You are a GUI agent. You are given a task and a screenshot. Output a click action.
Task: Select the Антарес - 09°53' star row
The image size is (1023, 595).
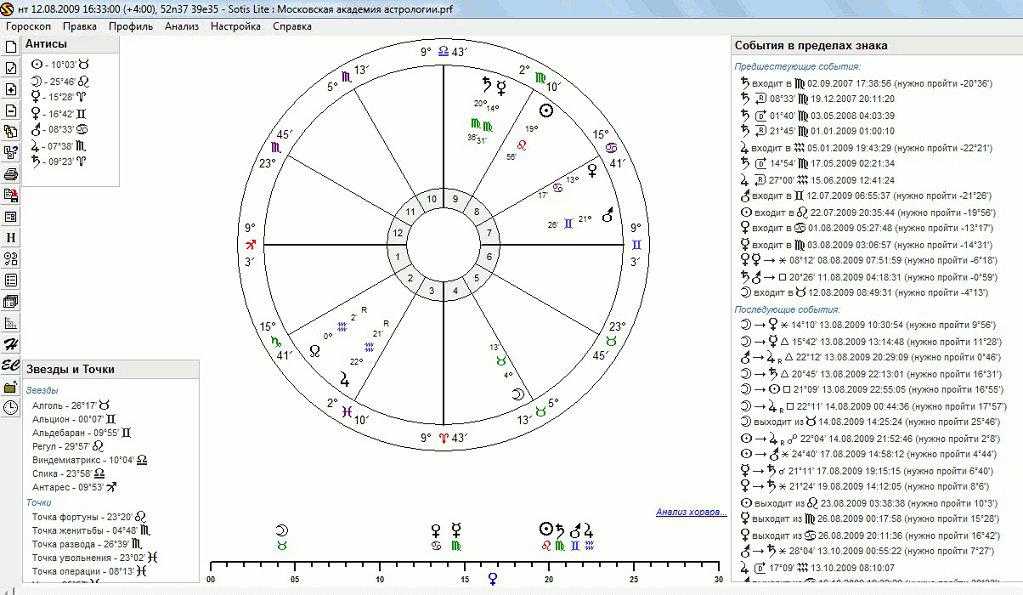point(74,487)
